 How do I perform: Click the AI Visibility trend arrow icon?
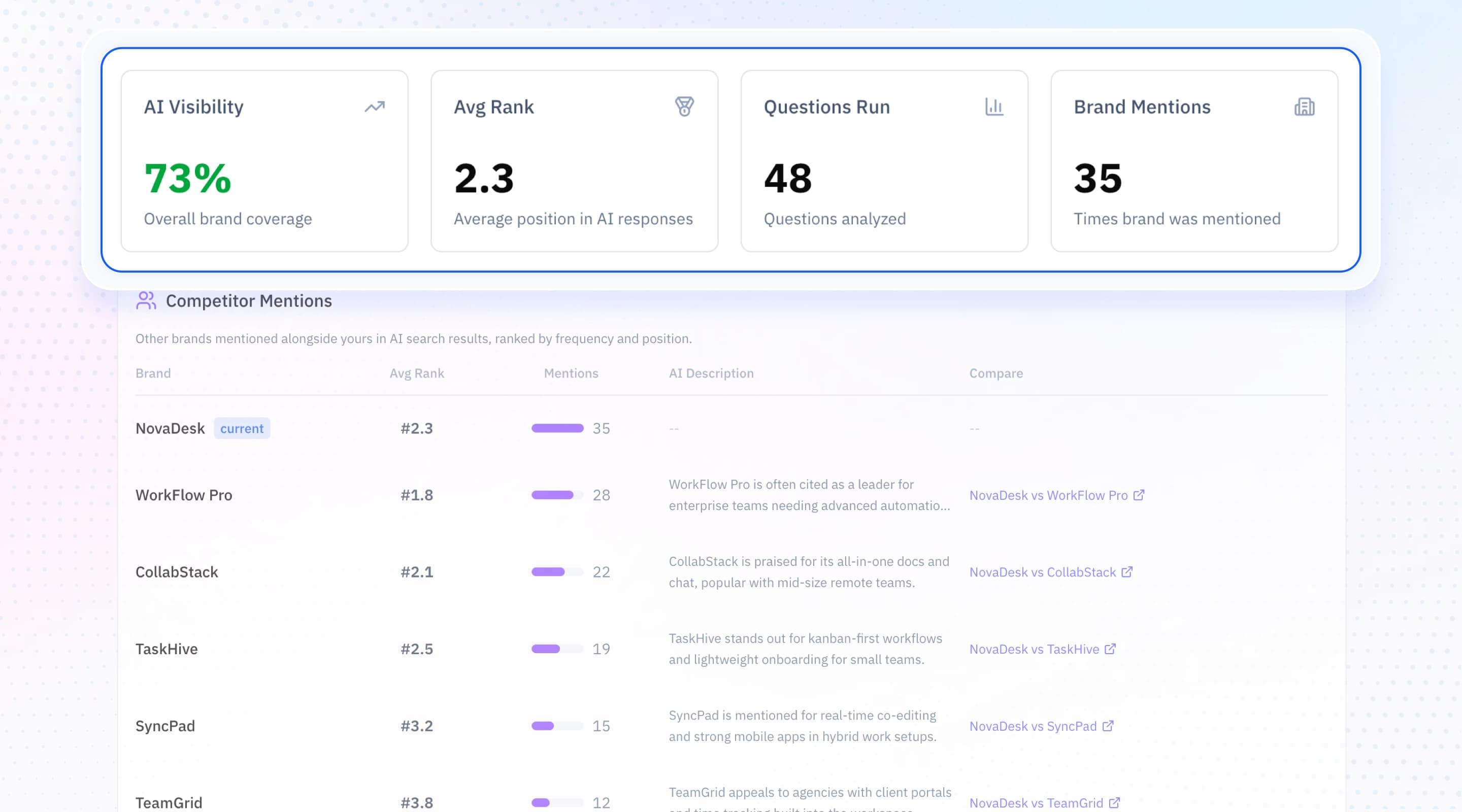(x=375, y=107)
